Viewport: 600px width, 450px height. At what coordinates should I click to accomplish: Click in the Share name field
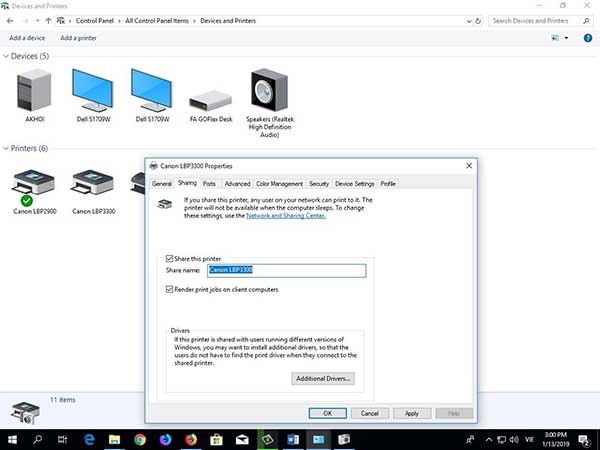pos(287,271)
